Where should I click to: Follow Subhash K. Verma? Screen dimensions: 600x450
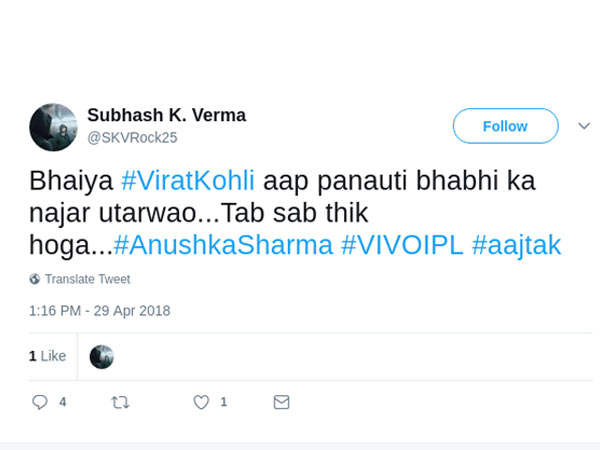coord(505,126)
